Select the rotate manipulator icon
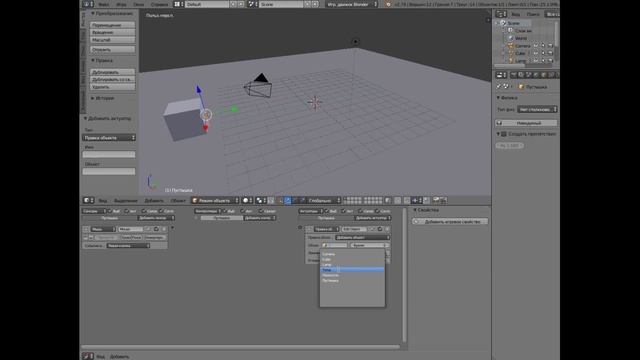The width and height of the screenshot is (640, 360). tap(295, 200)
